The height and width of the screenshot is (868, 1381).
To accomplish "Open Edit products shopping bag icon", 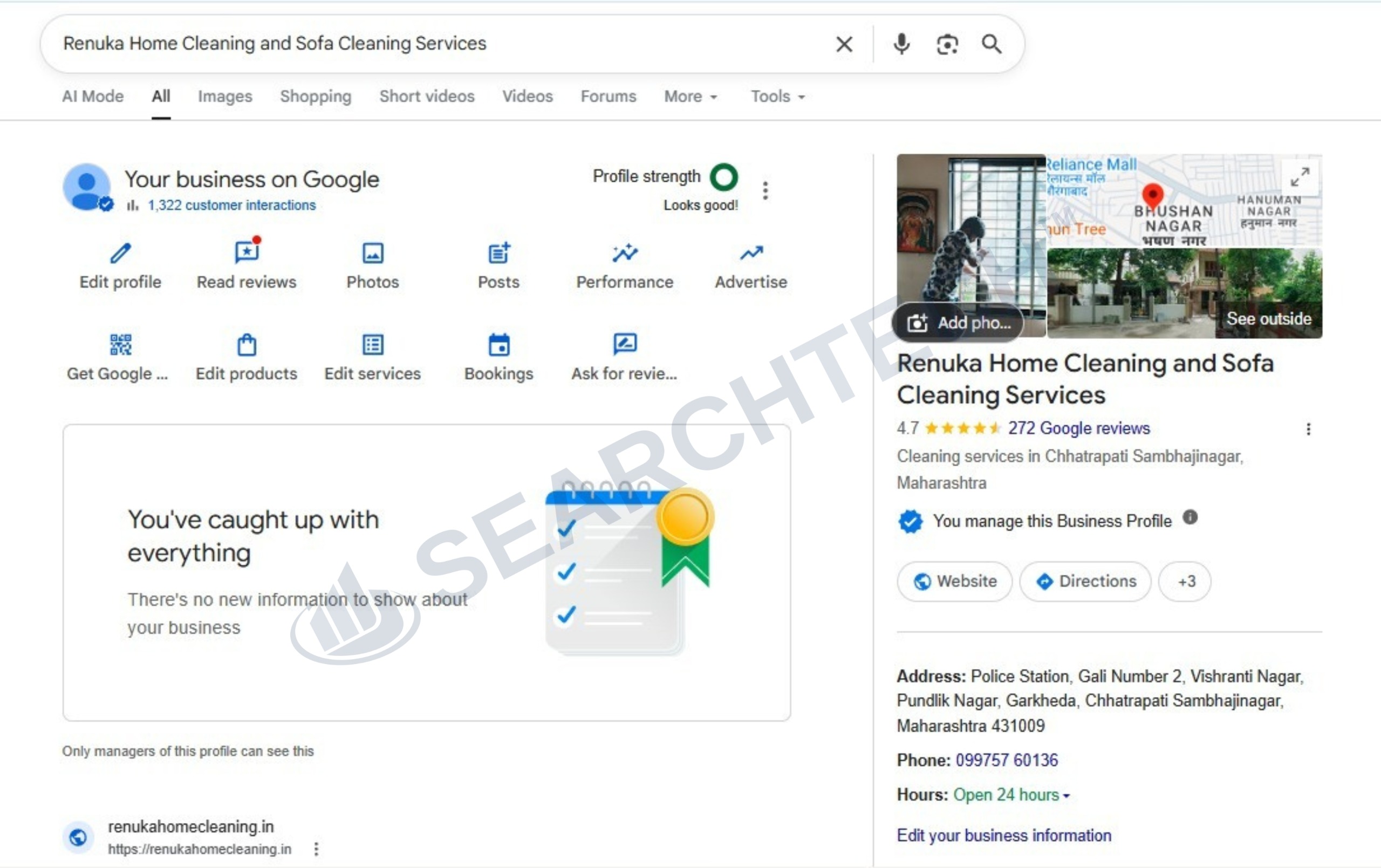I will tap(247, 345).
